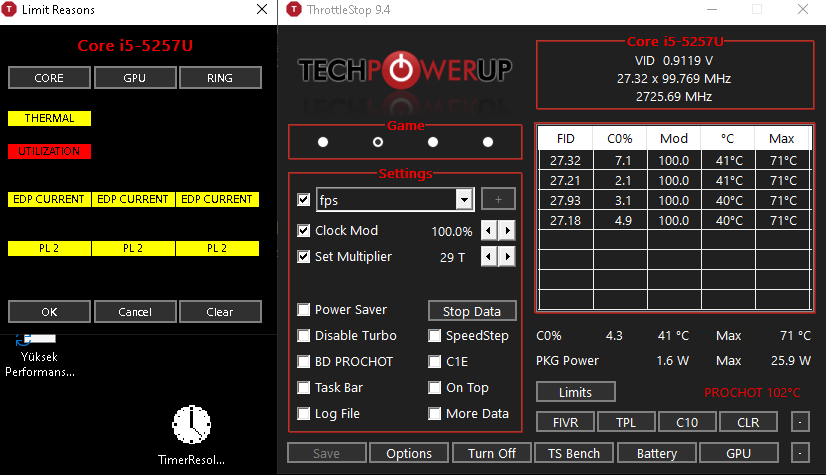Image resolution: width=826 pixels, height=475 pixels.
Task: Click the plus button beside the fps profile
Action: [498, 199]
